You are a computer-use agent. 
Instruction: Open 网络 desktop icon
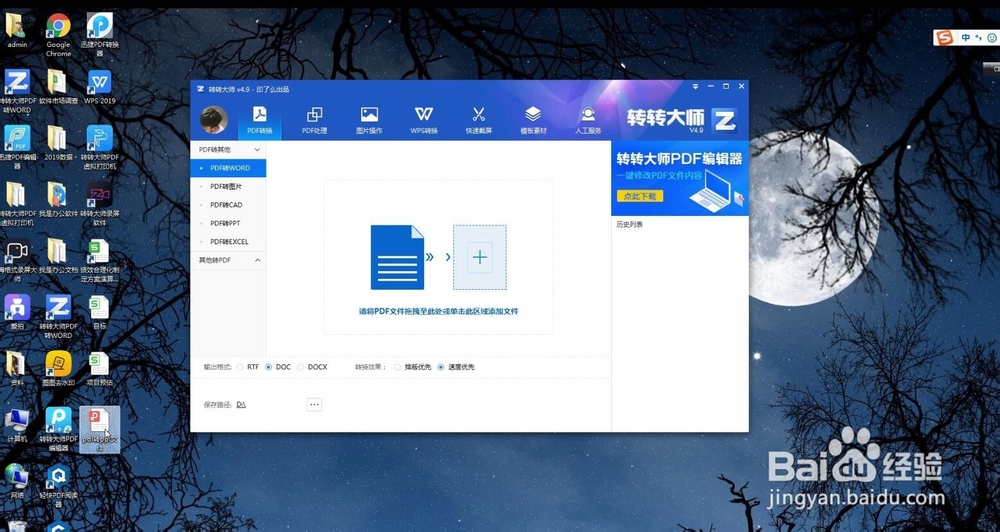[17, 481]
